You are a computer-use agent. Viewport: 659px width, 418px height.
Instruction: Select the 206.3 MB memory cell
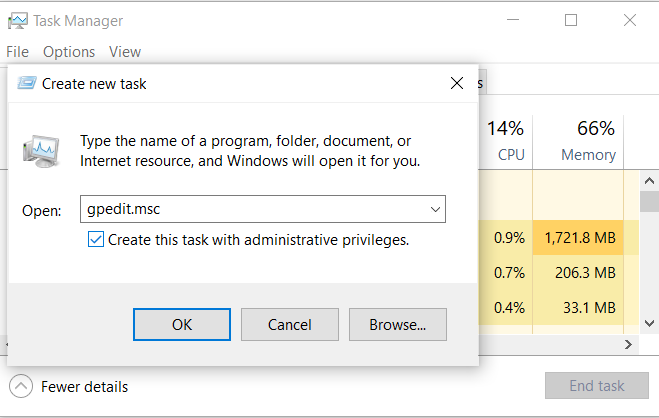click(x=578, y=273)
